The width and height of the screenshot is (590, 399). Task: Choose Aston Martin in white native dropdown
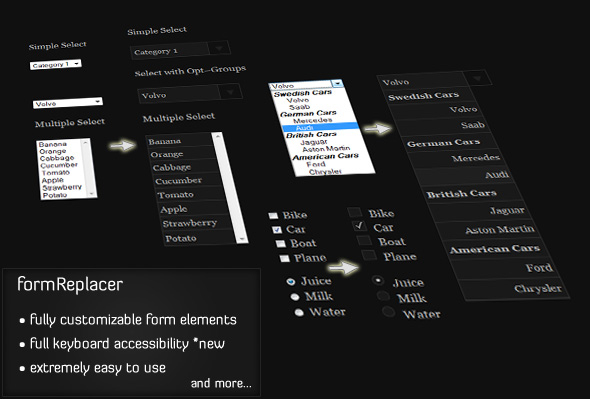(x=326, y=149)
